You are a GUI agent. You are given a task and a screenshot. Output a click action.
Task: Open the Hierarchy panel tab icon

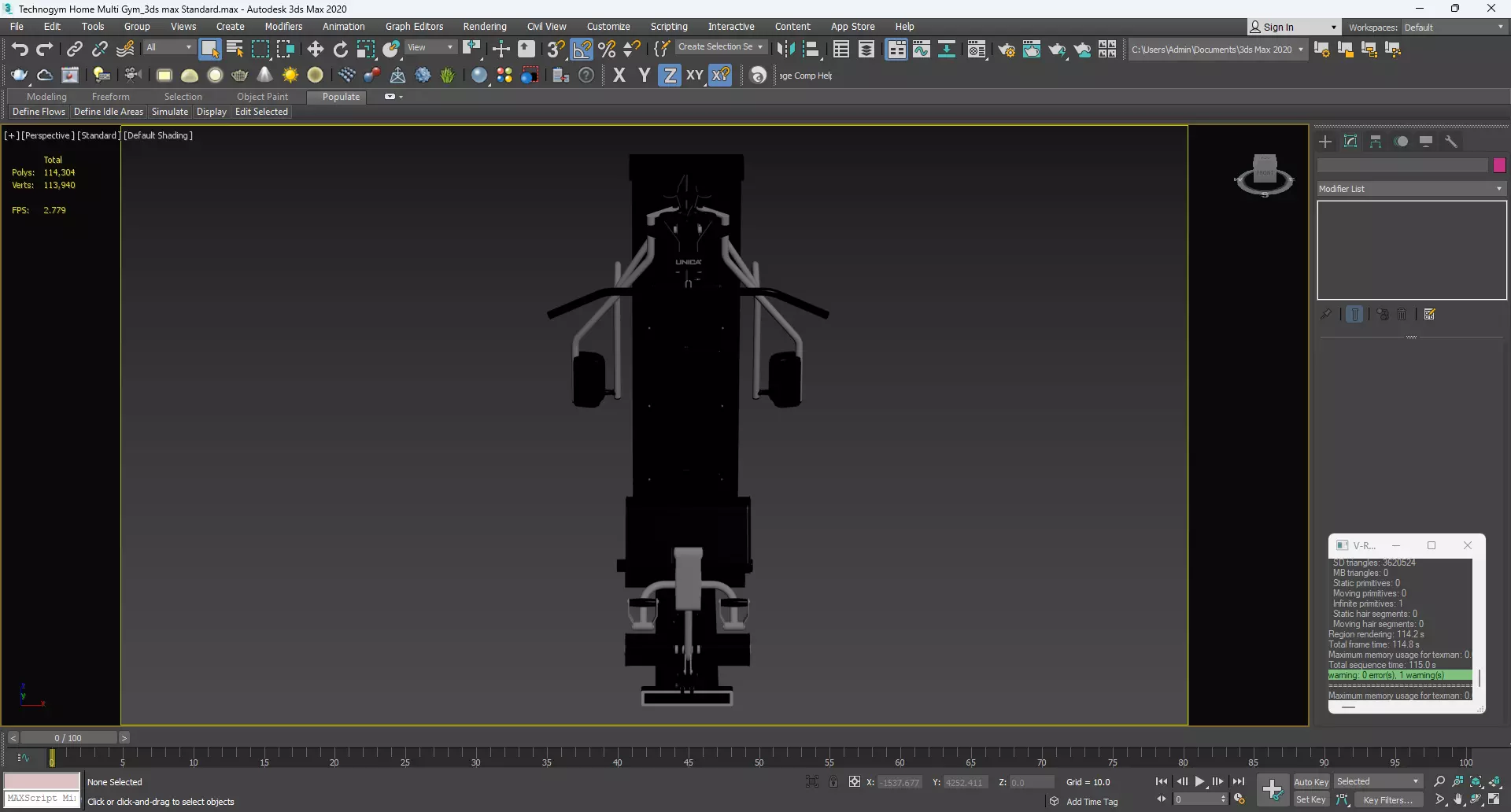1376,142
